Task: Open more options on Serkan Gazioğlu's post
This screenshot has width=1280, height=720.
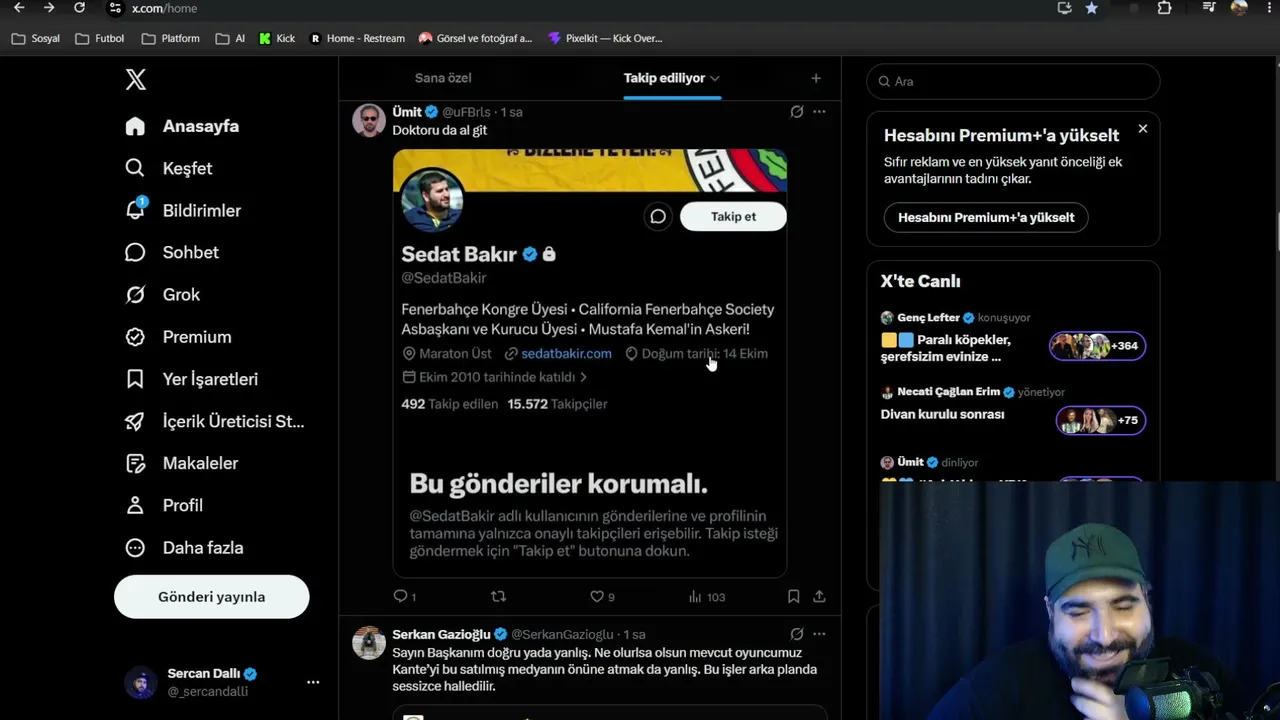Action: [819, 634]
